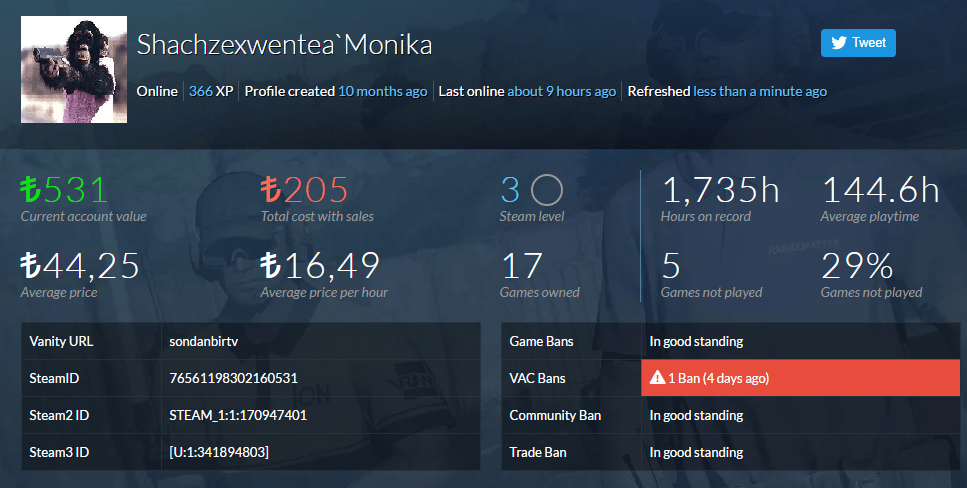
Task: Click Trade Ban 'In good standing' status
Action: (x=696, y=452)
